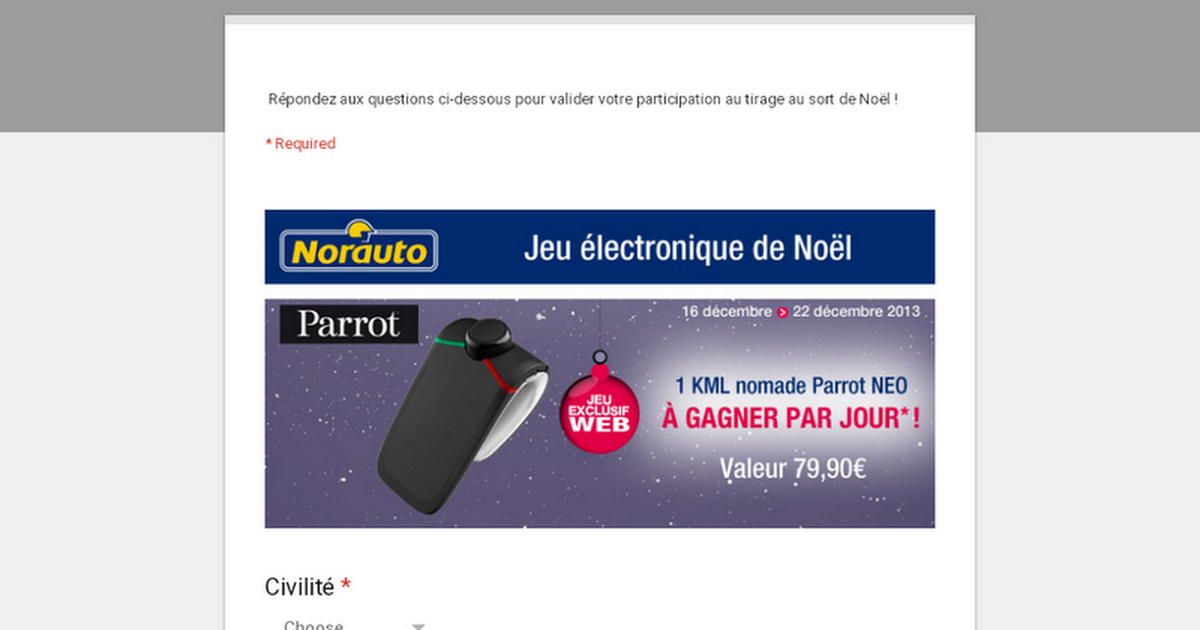Click the Parrot brand logo

[x=347, y=324]
